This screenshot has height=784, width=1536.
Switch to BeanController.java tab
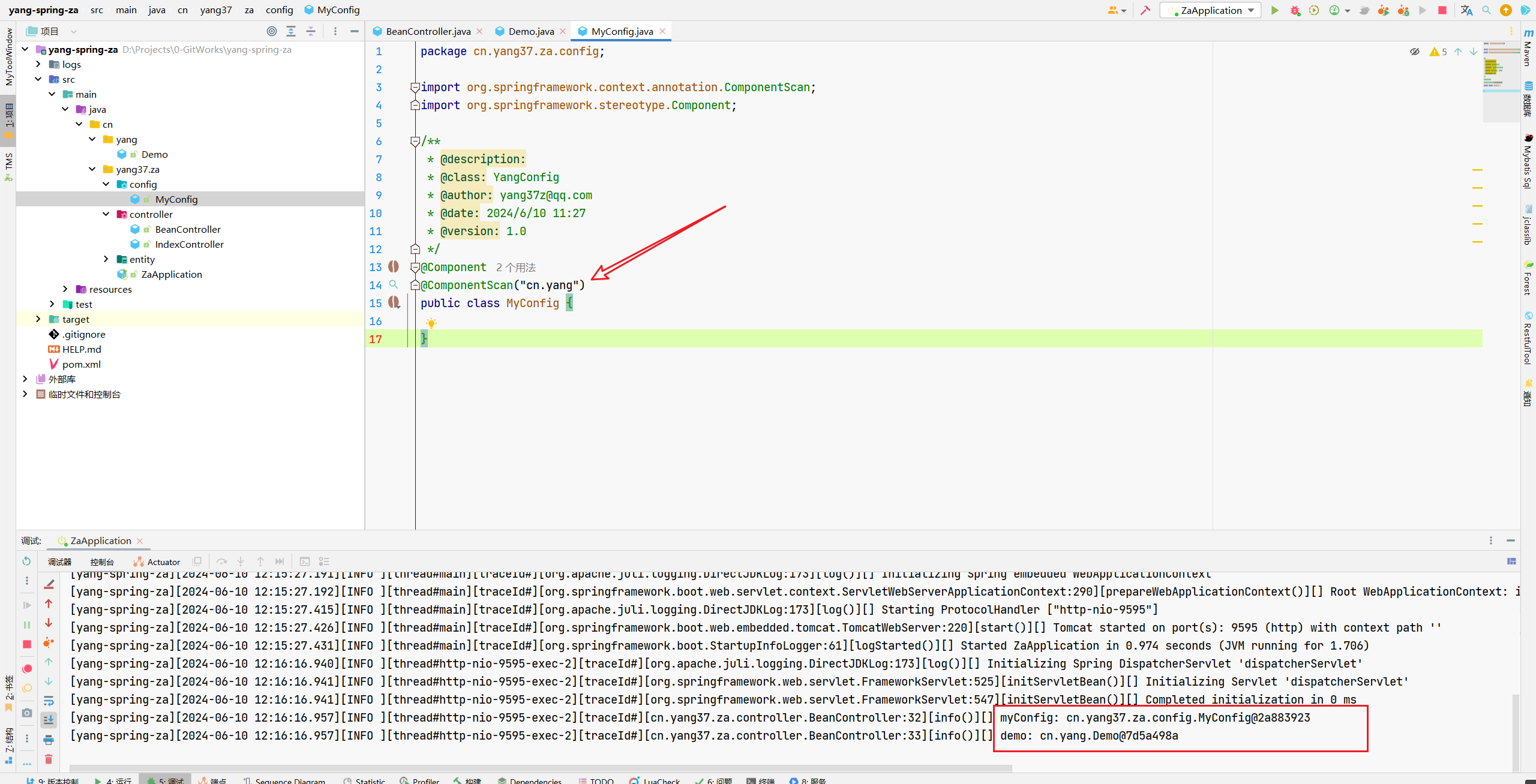pos(428,31)
